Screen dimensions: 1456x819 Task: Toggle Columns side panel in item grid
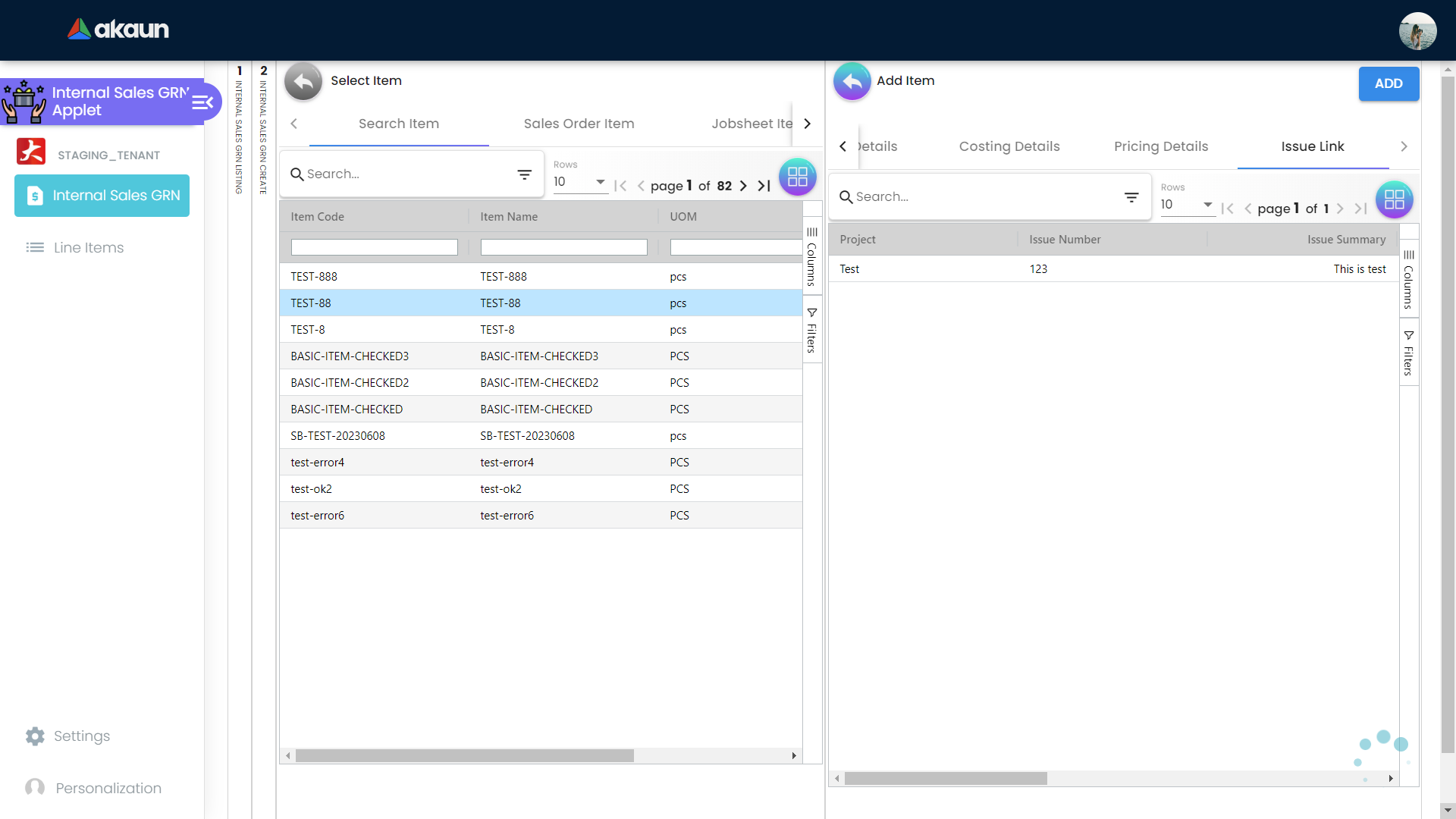point(812,258)
